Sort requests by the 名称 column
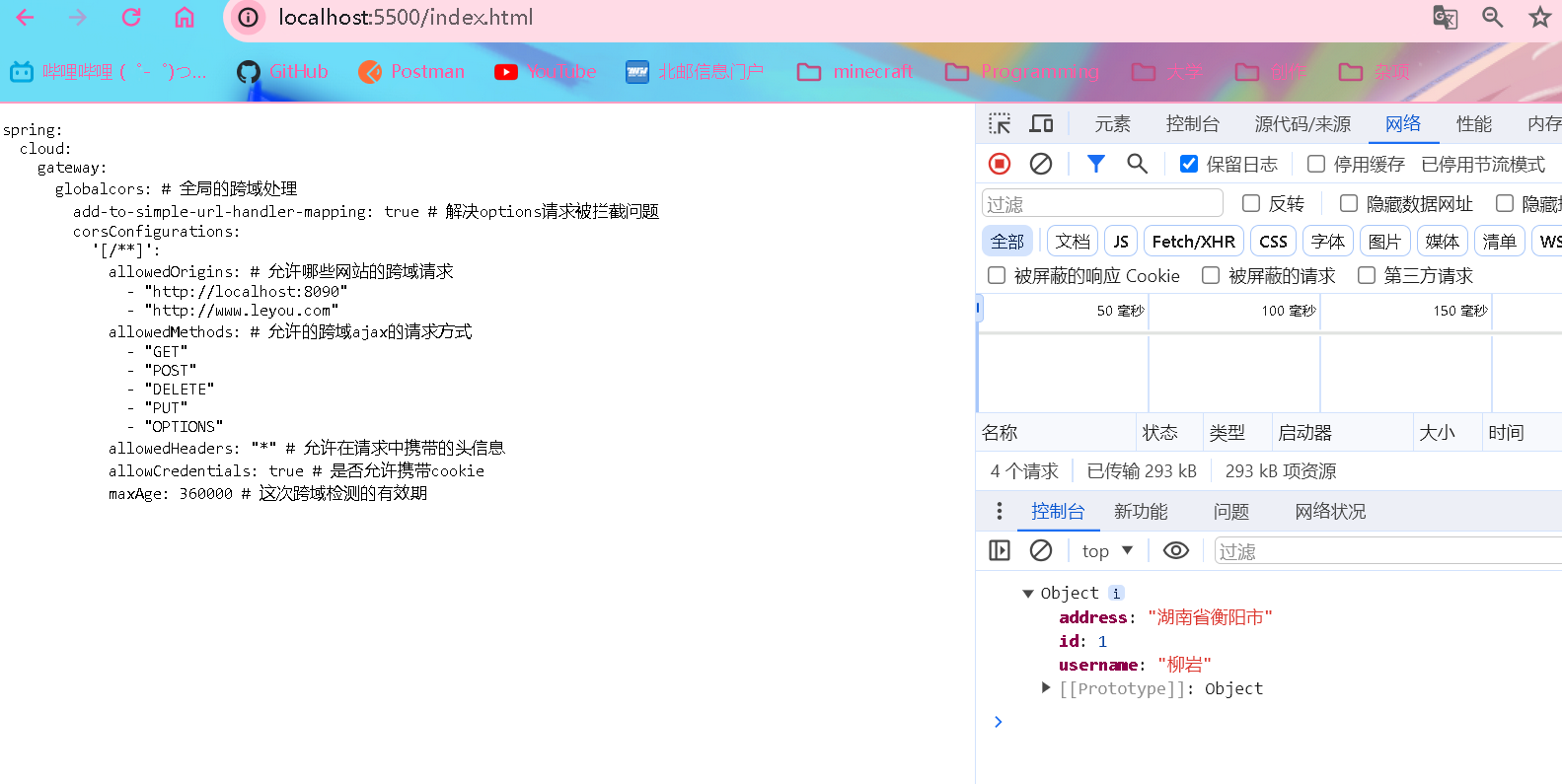1562x784 pixels. [x=1056, y=432]
